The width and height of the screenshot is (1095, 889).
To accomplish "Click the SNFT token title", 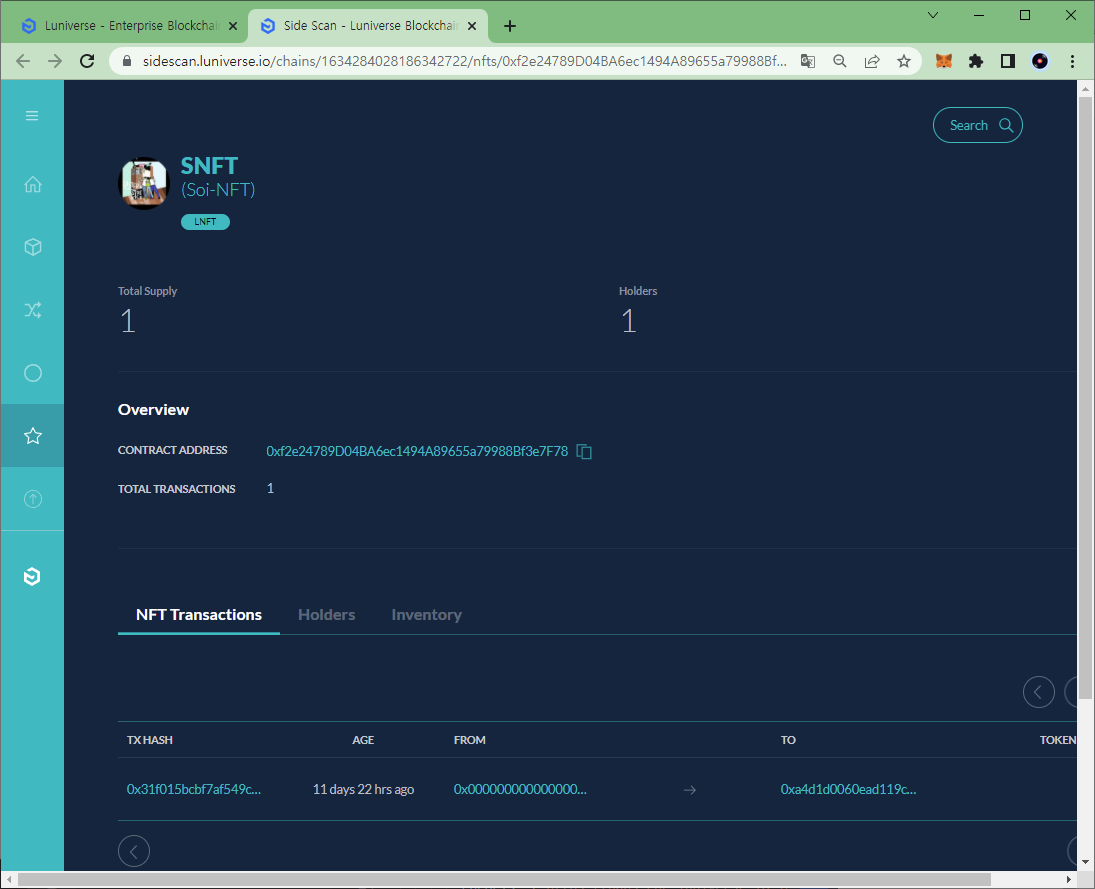I will click(x=210, y=166).
